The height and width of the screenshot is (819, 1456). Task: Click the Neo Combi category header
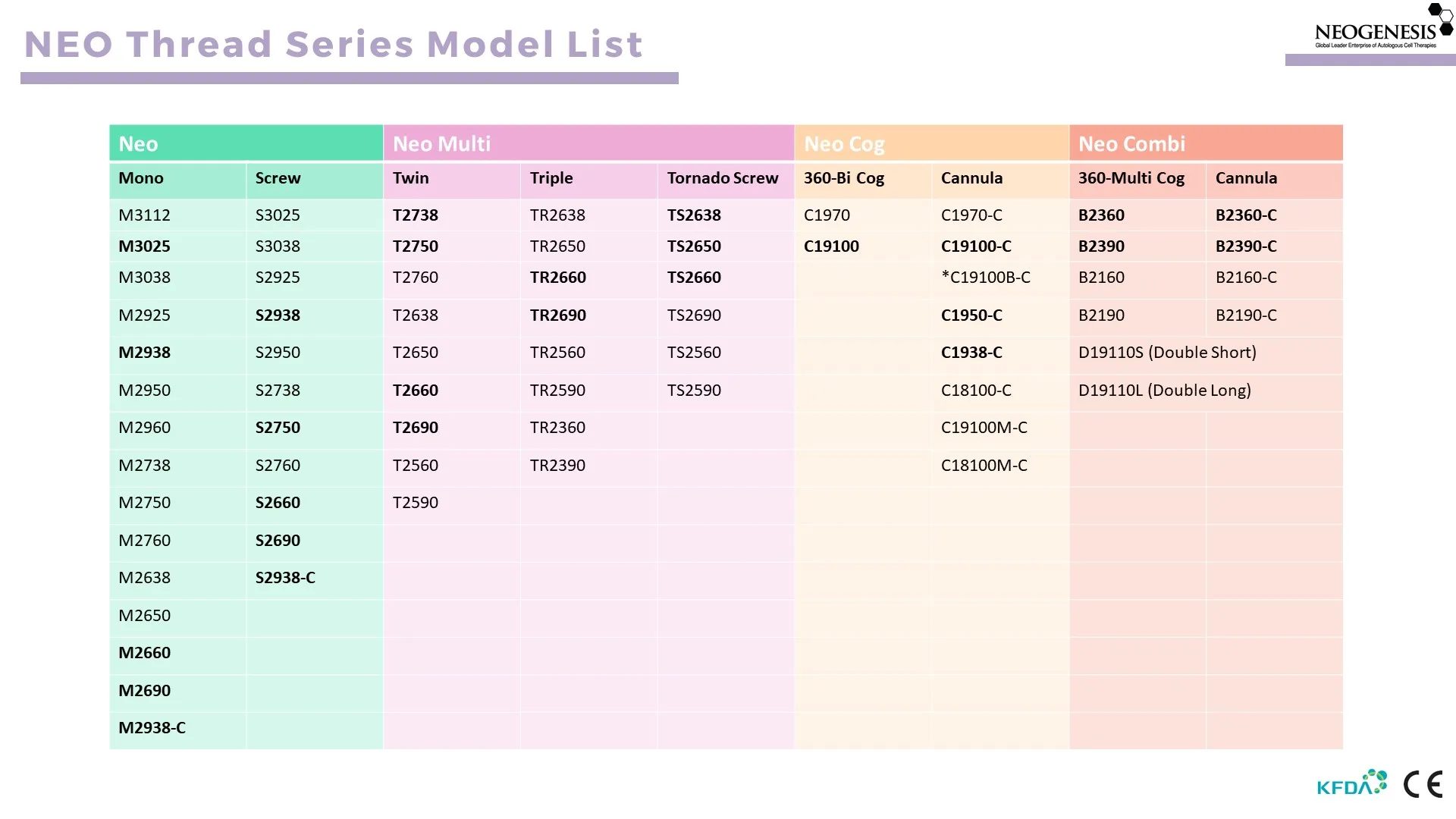pyautogui.click(x=1206, y=143)
